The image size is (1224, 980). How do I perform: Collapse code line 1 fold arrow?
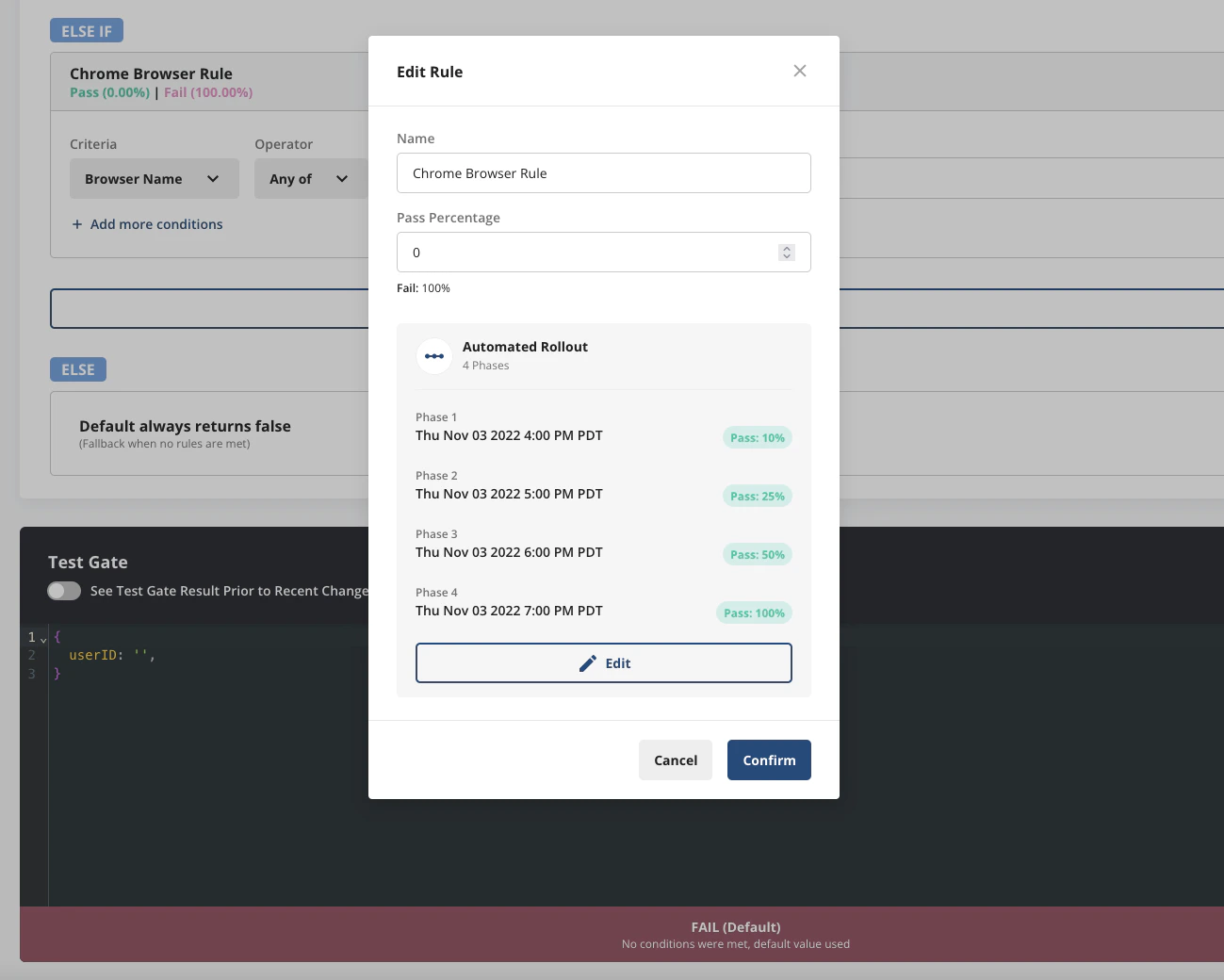43,640
